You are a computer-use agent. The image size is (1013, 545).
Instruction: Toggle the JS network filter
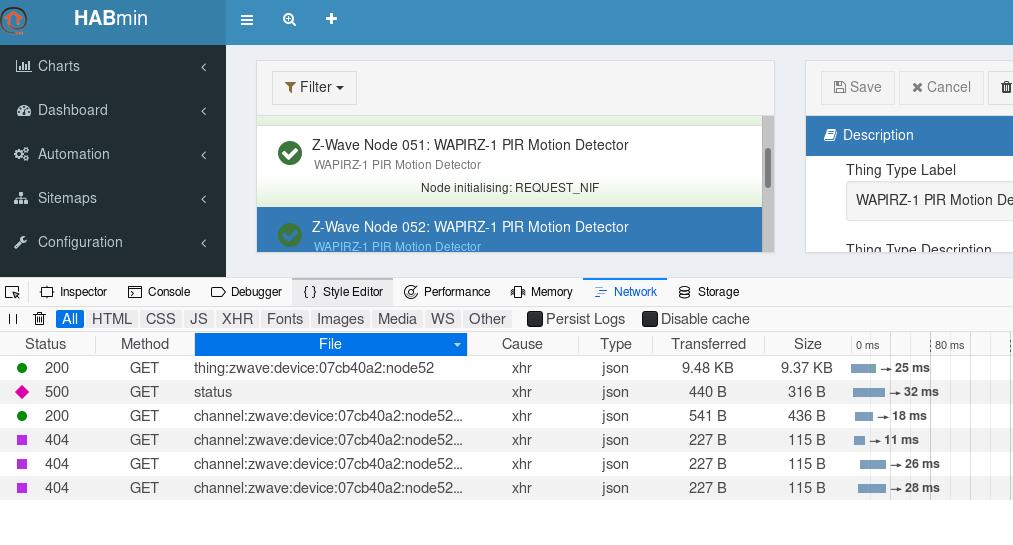198,319
